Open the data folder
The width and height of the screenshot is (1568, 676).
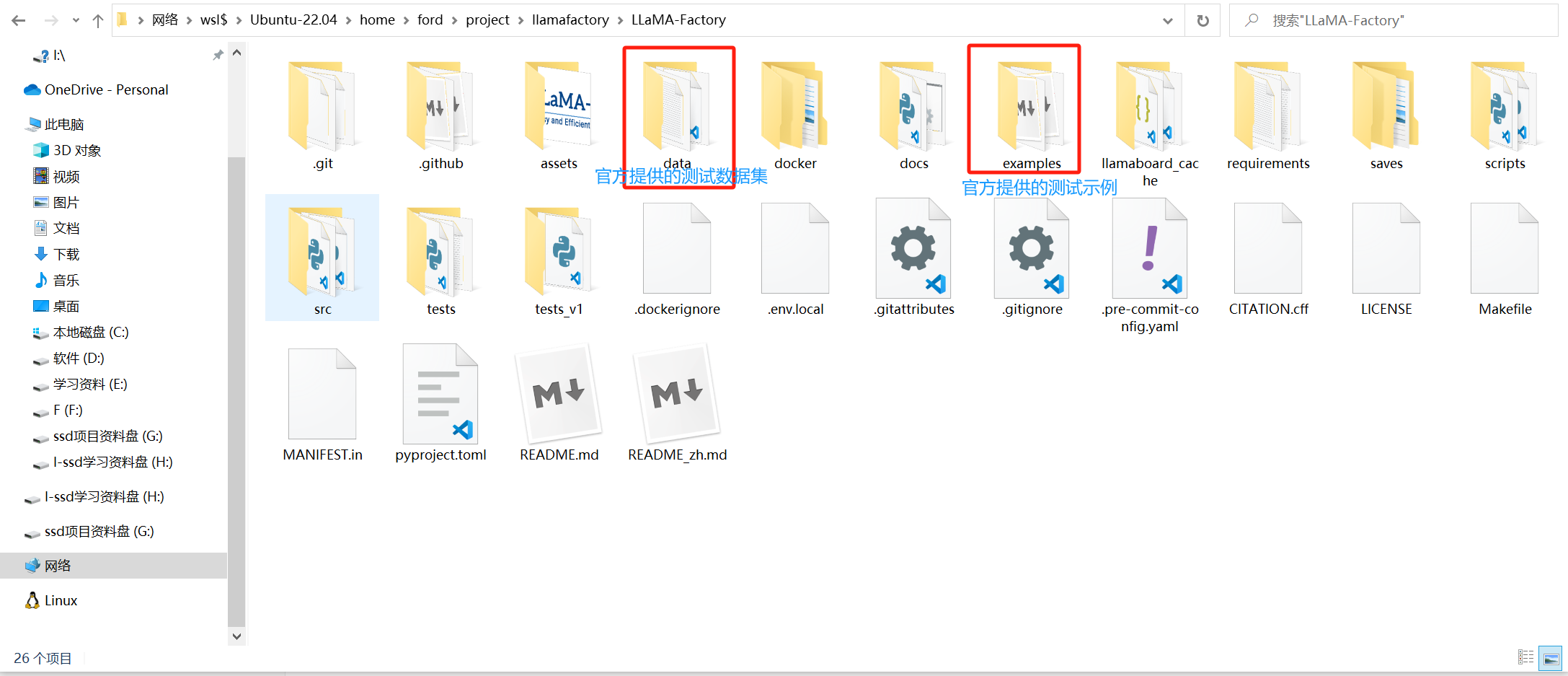click(677, 115)
